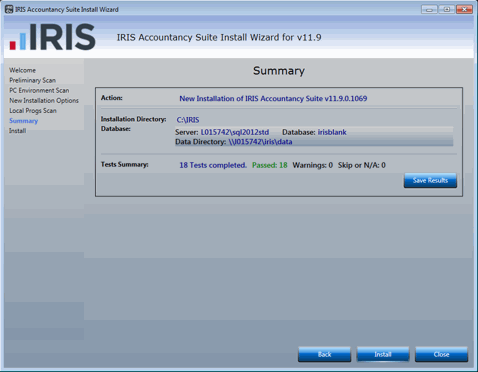The height and width of the screenshot is (372, 478).
Task: Go back to the previous page
Action: [x=324, y=354]
